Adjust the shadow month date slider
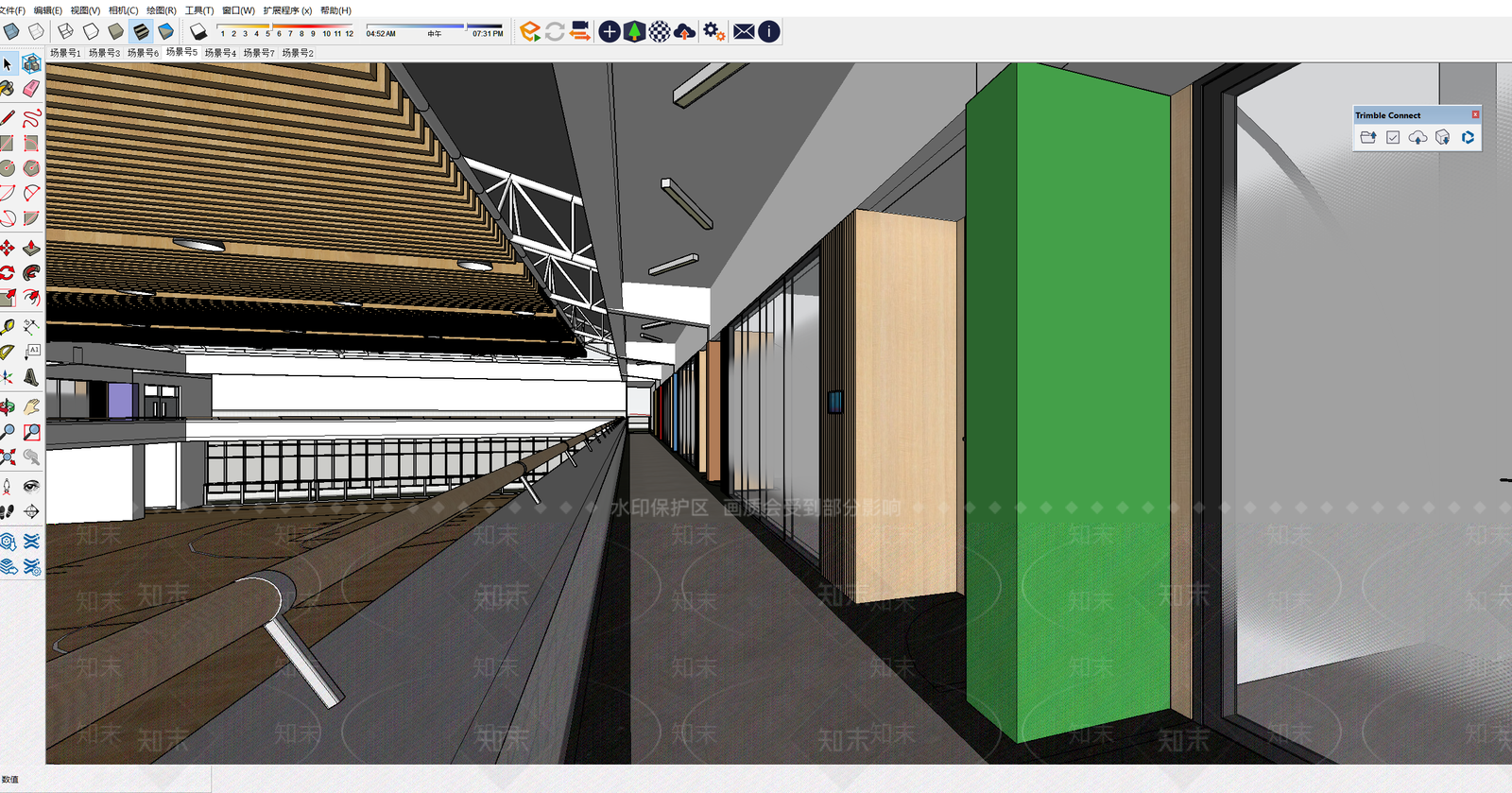Viewport: 1512px width, 793px height. click(x=285, y=26)
